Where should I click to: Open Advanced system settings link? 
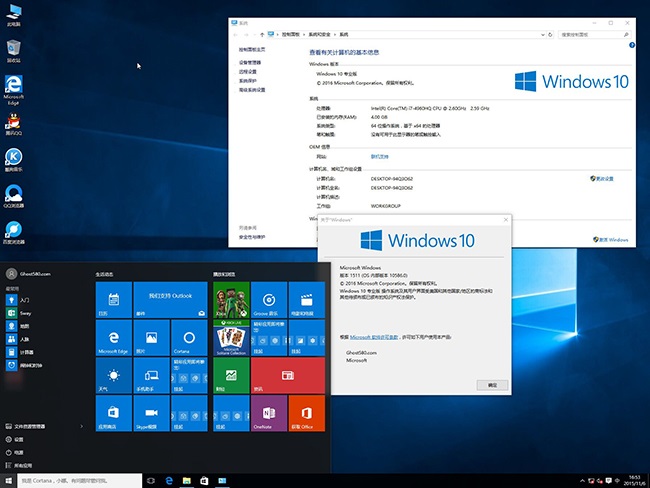point(252,90)
